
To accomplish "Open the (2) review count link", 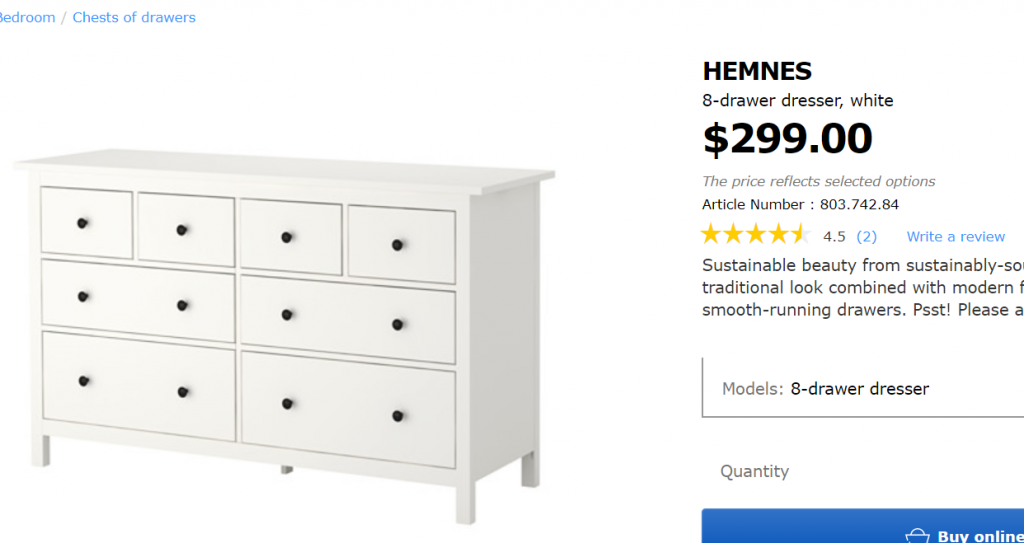I will [867, 237].
